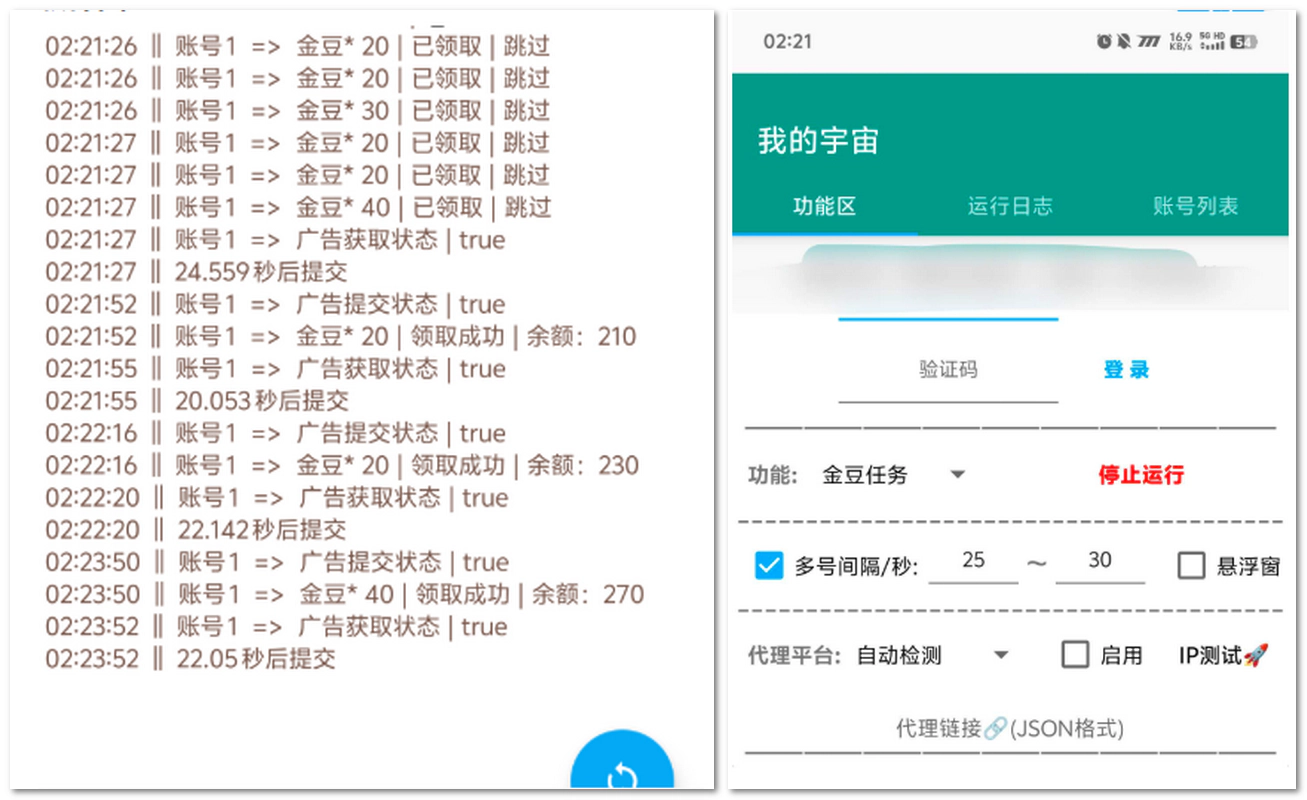Switch to the 运行日志 tab
Image resolution: width=1307 pixels, height=800 pixels.
[1010, 206]
